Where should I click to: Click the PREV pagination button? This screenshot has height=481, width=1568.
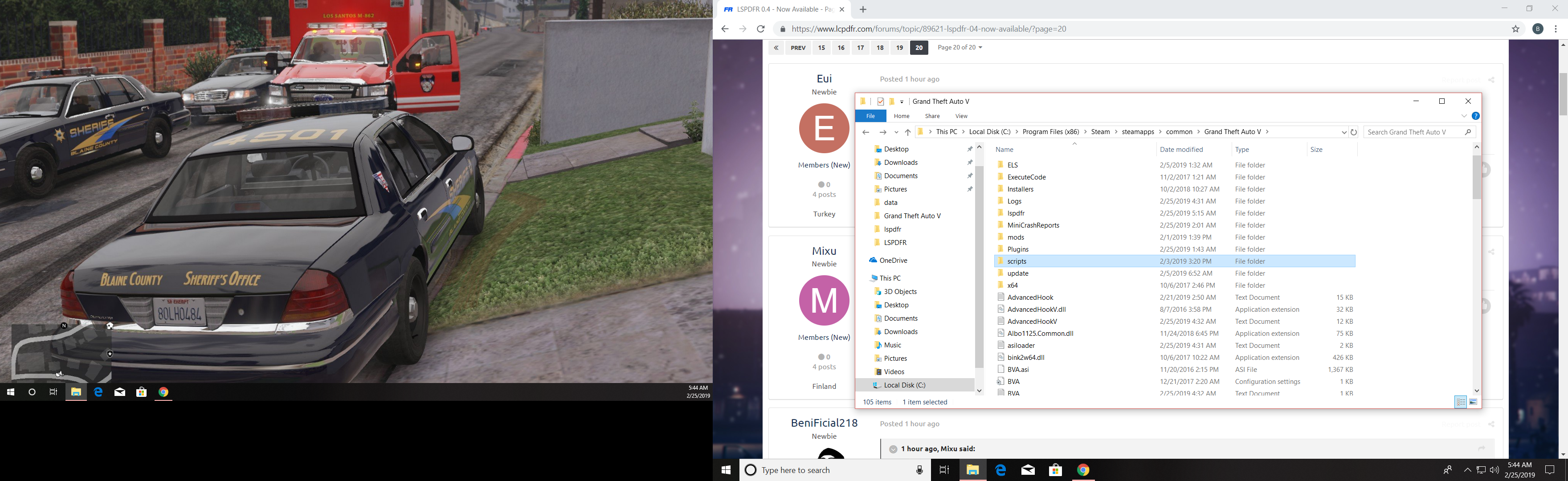point(798,48)
